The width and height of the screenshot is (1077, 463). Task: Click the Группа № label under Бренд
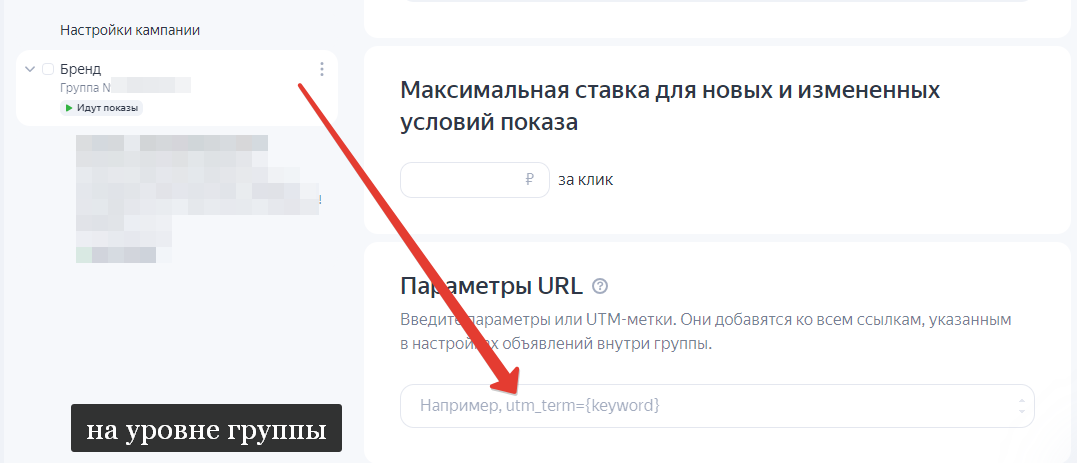[x=85, y=87]
